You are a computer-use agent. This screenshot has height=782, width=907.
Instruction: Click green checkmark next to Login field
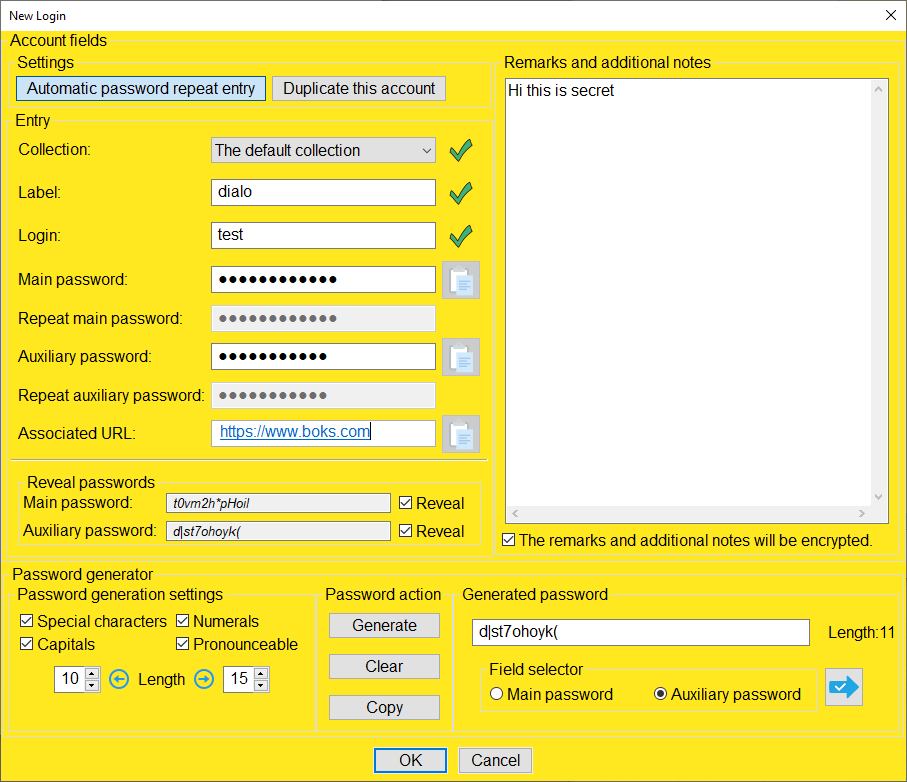tap(460, 236)
